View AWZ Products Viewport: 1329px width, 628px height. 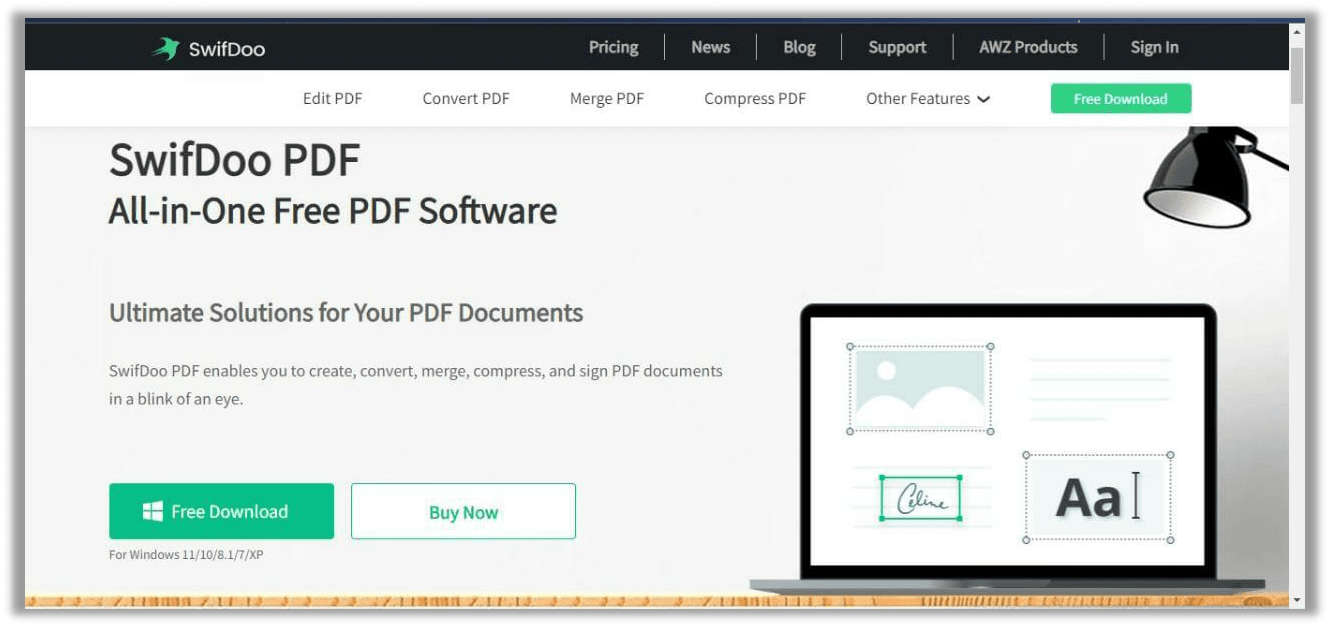point(1028,47)
